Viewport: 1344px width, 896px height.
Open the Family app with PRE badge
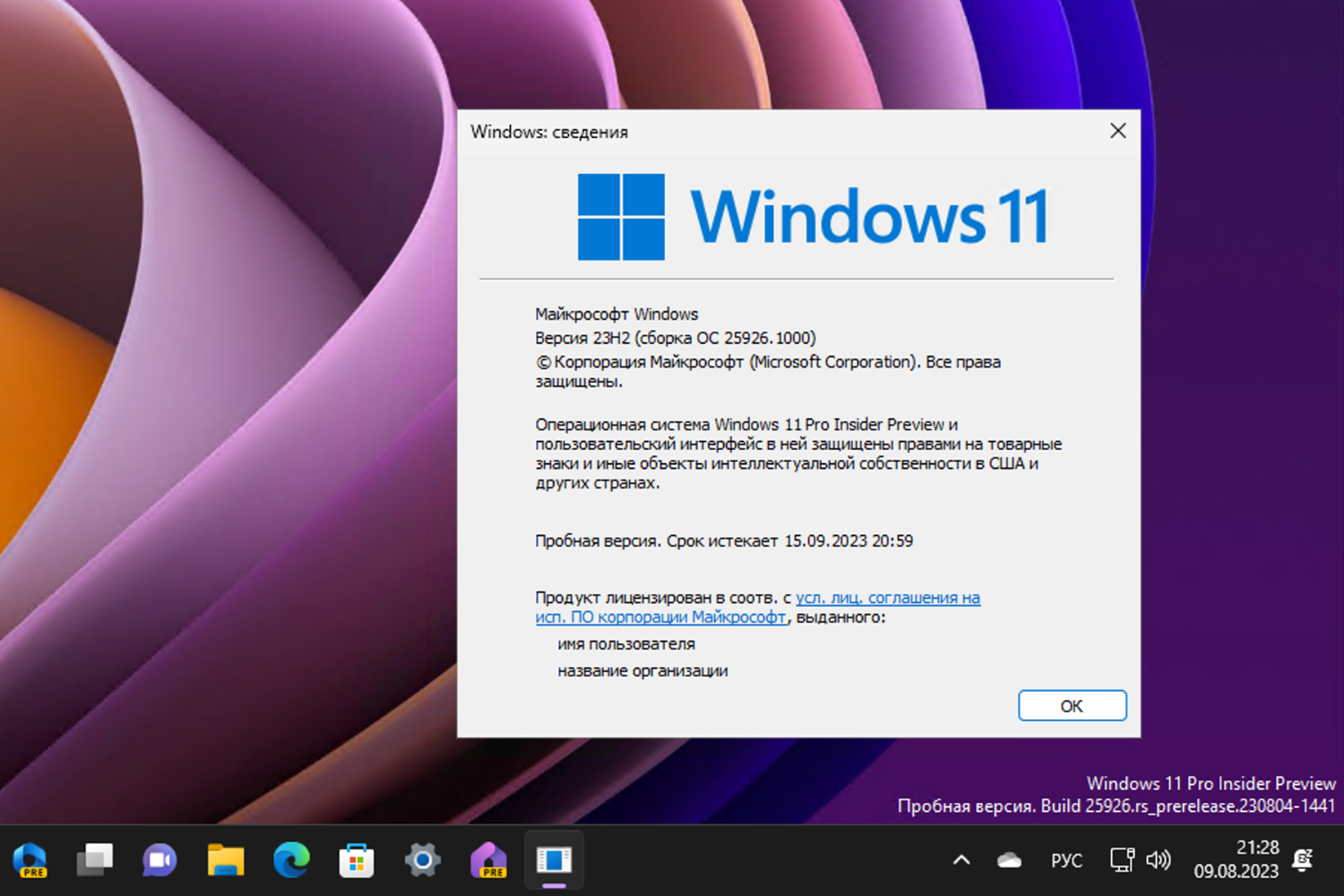[x=487, y=859]
